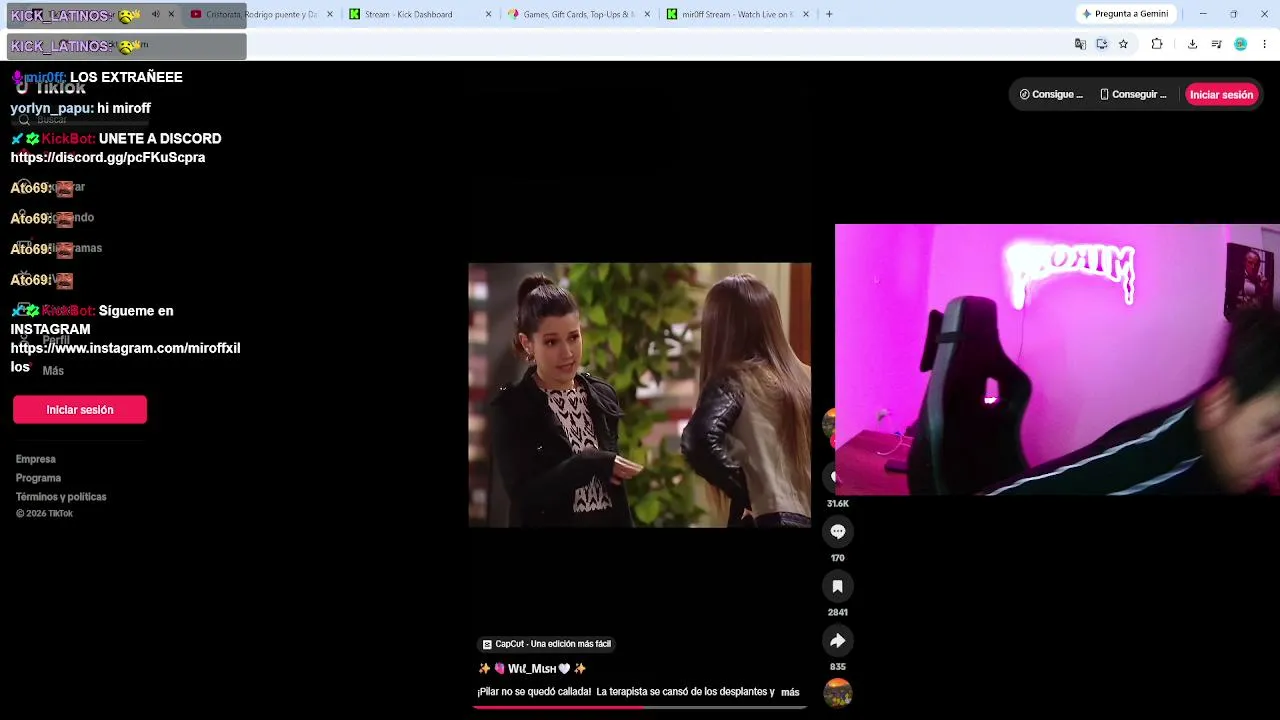Click the sidebar 'Iniciar sesión' button
Image resolution: width=1280 pixels, height=720 pixels.
point(80,410)
